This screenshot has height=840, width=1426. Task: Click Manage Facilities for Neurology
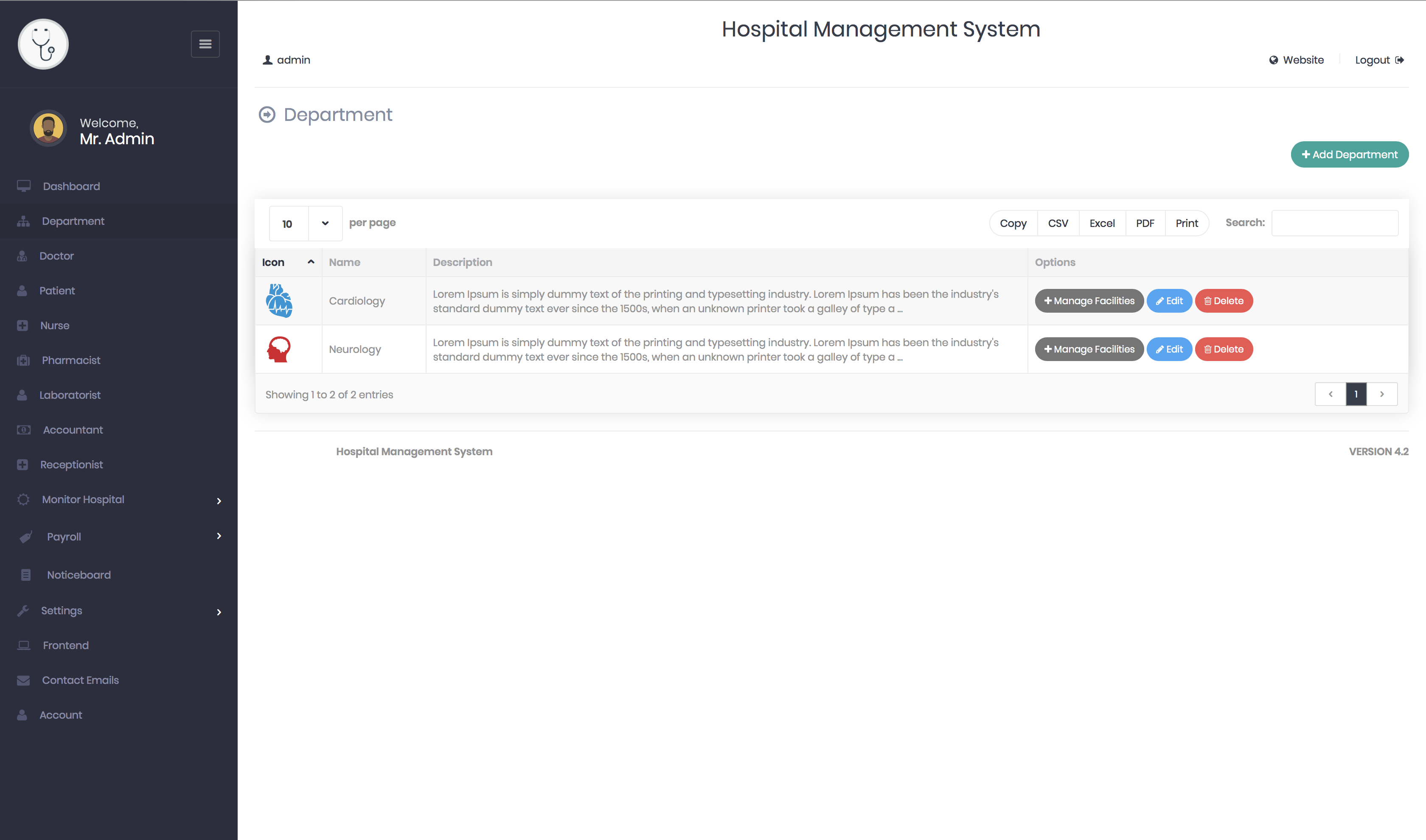(x=1089, y=349)
